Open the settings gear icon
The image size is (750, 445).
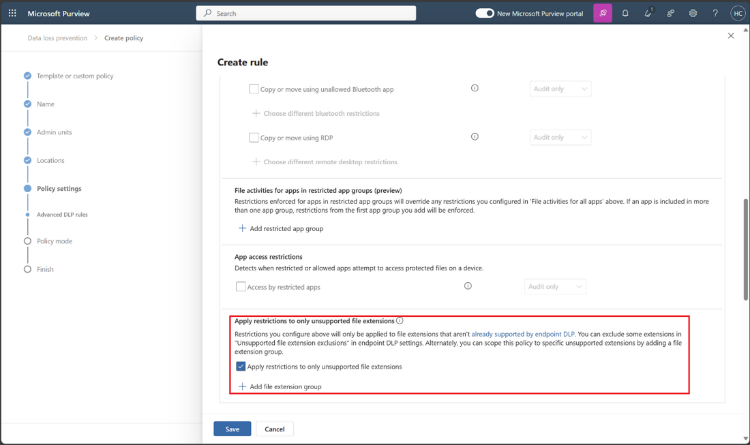point(693,13)
